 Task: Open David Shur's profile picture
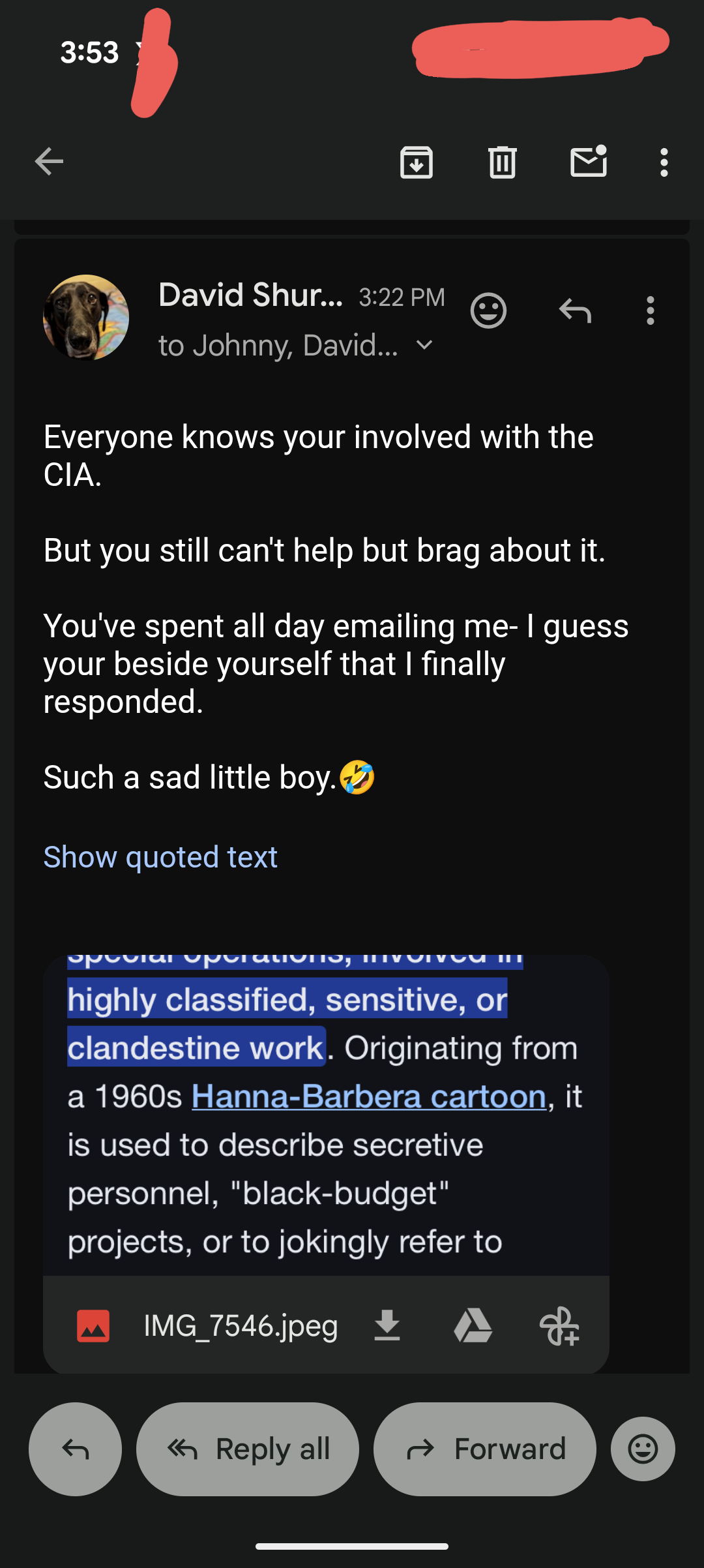tap(86, 318)
